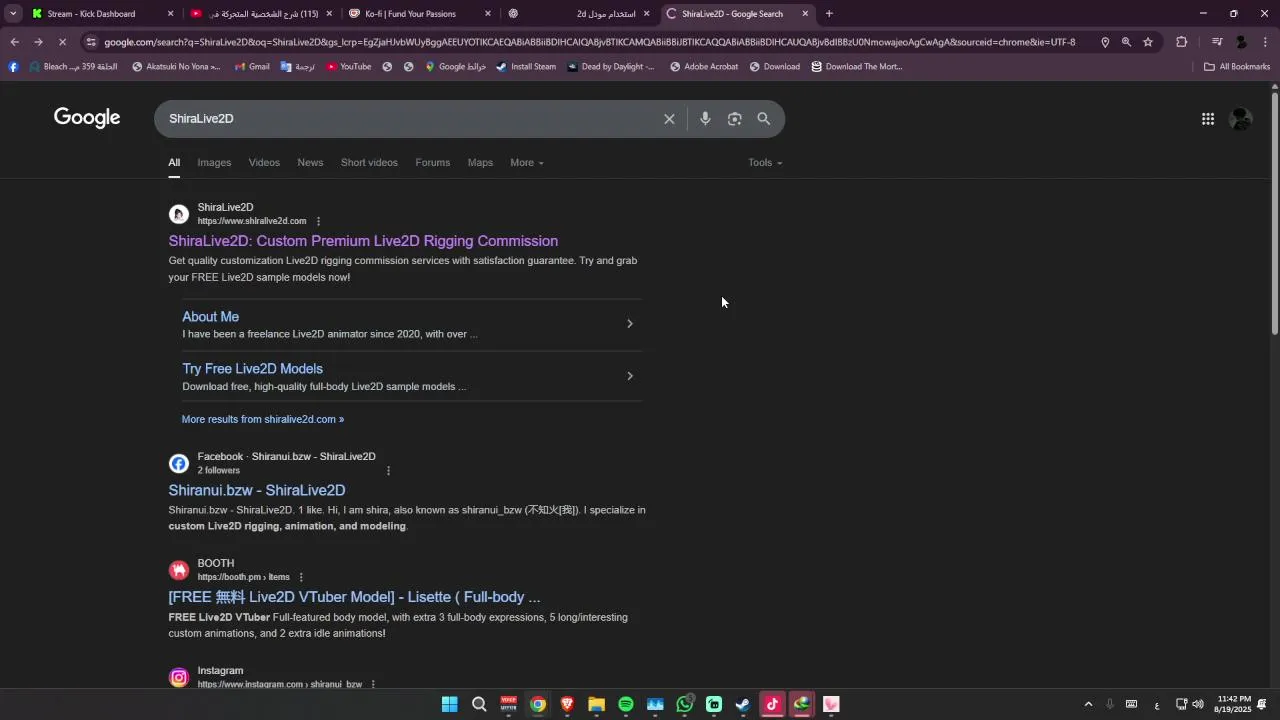
Task: Click More results from shiralive2d.com
Action: tap(263, 420)
